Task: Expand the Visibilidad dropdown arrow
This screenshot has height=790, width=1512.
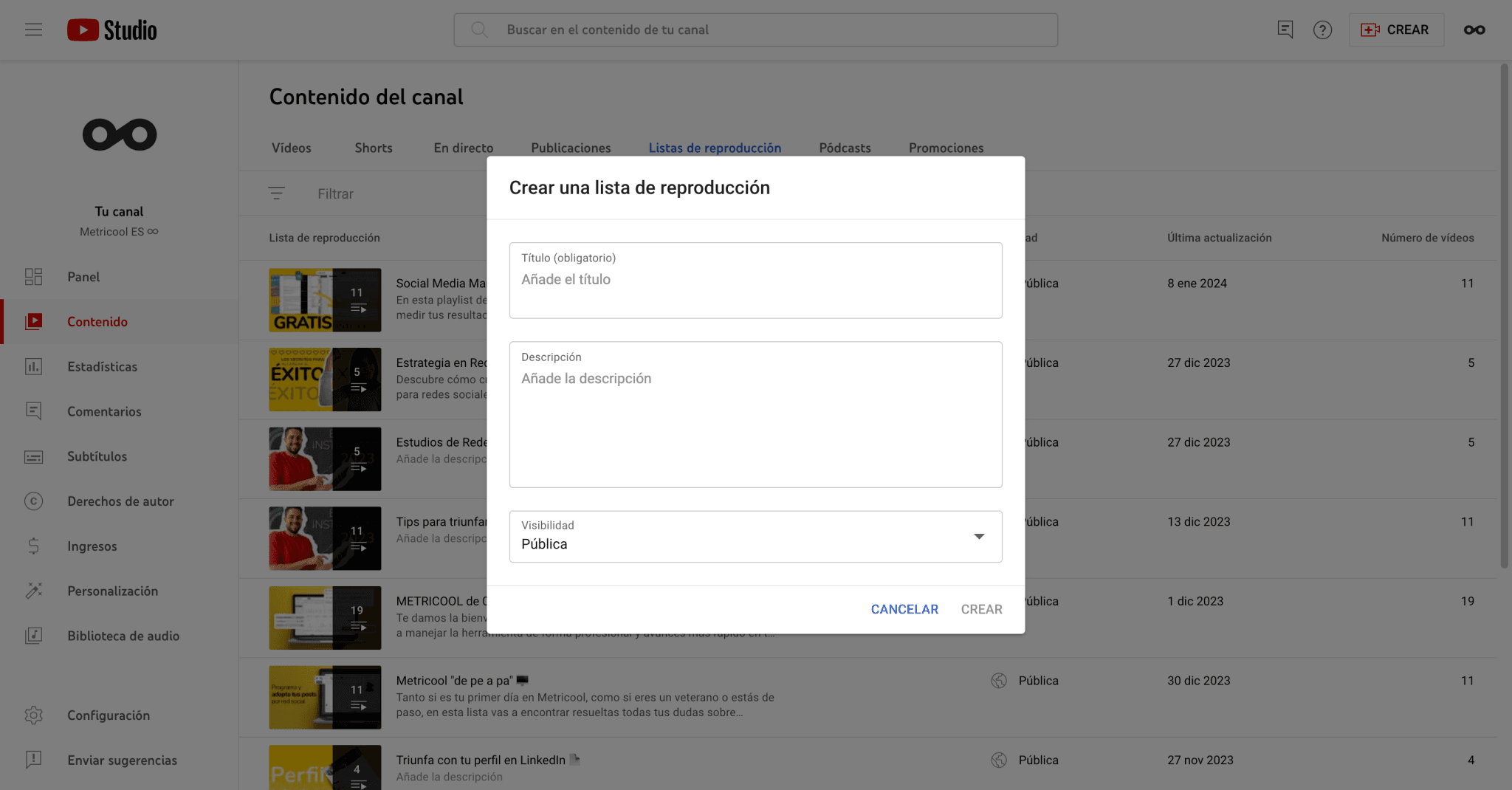Action: pyautogui.click(x=979, y=537)
